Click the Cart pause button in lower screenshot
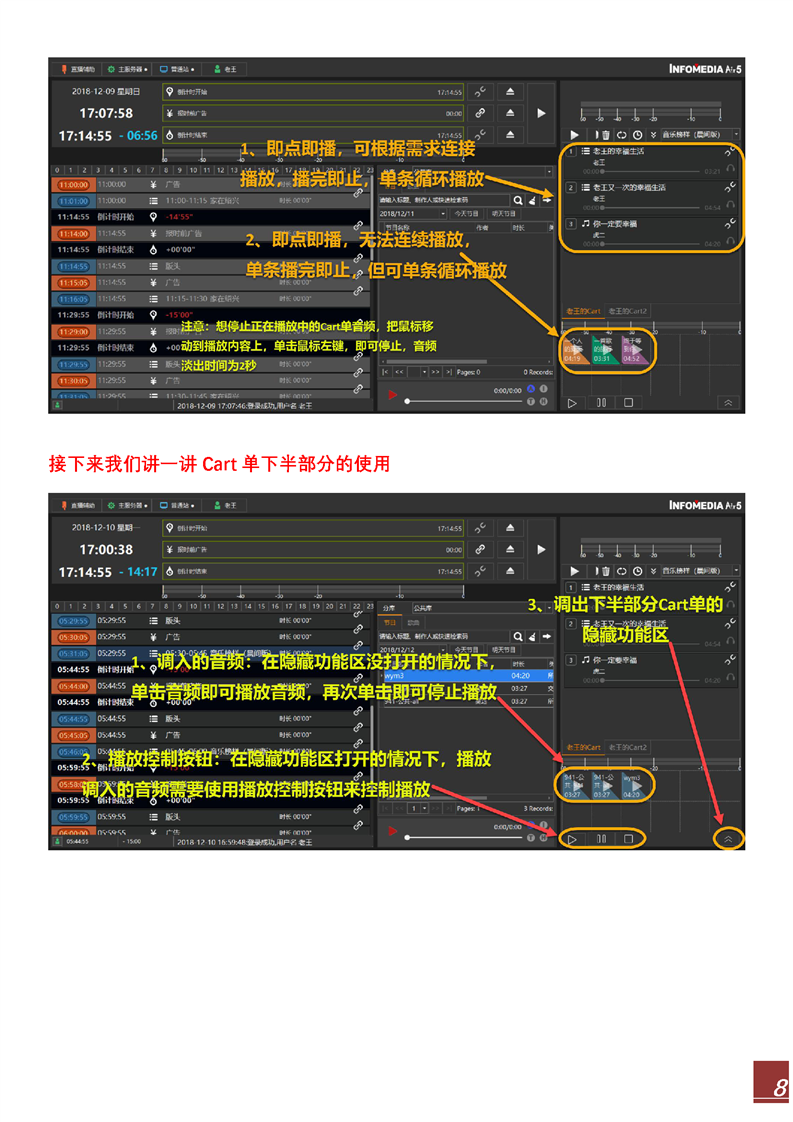Viewport: 793px width, 1122px height. click(601, 838)
